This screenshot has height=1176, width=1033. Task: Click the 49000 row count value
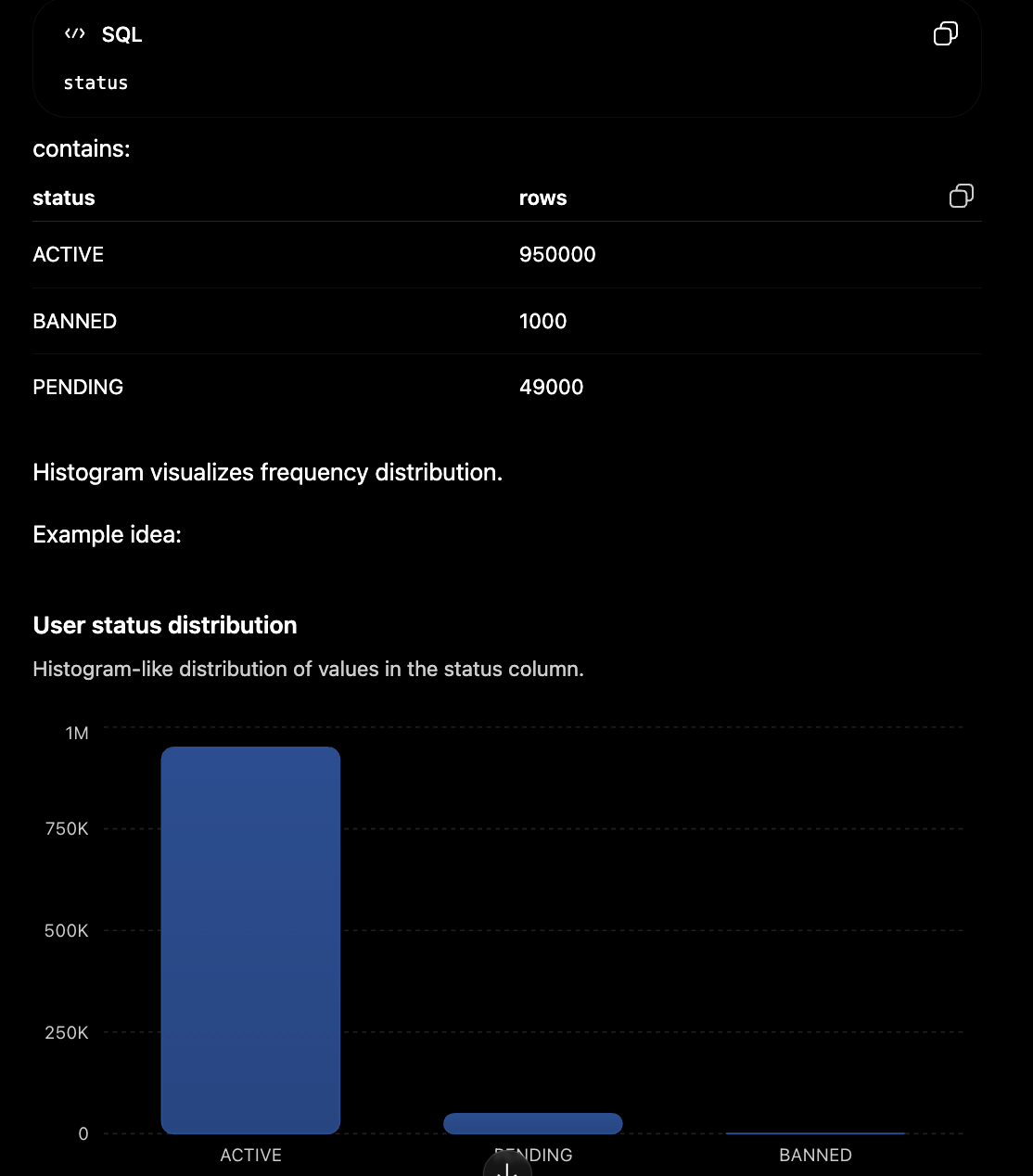coord(551,387)
